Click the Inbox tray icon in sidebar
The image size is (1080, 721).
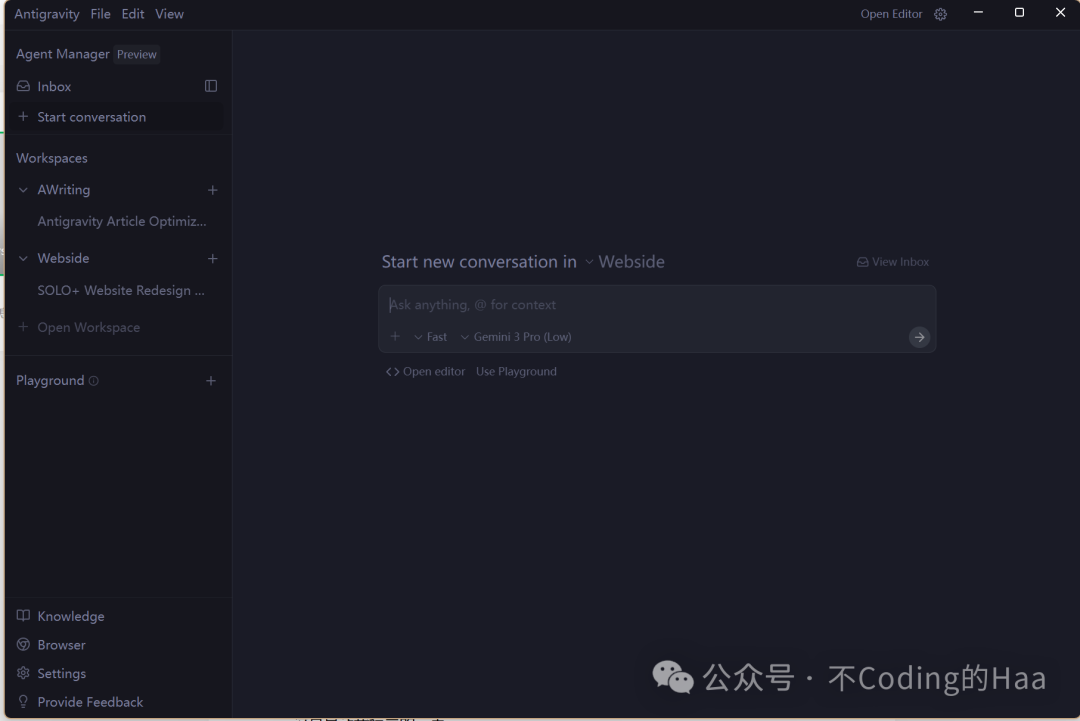click(x=23, y=86)
